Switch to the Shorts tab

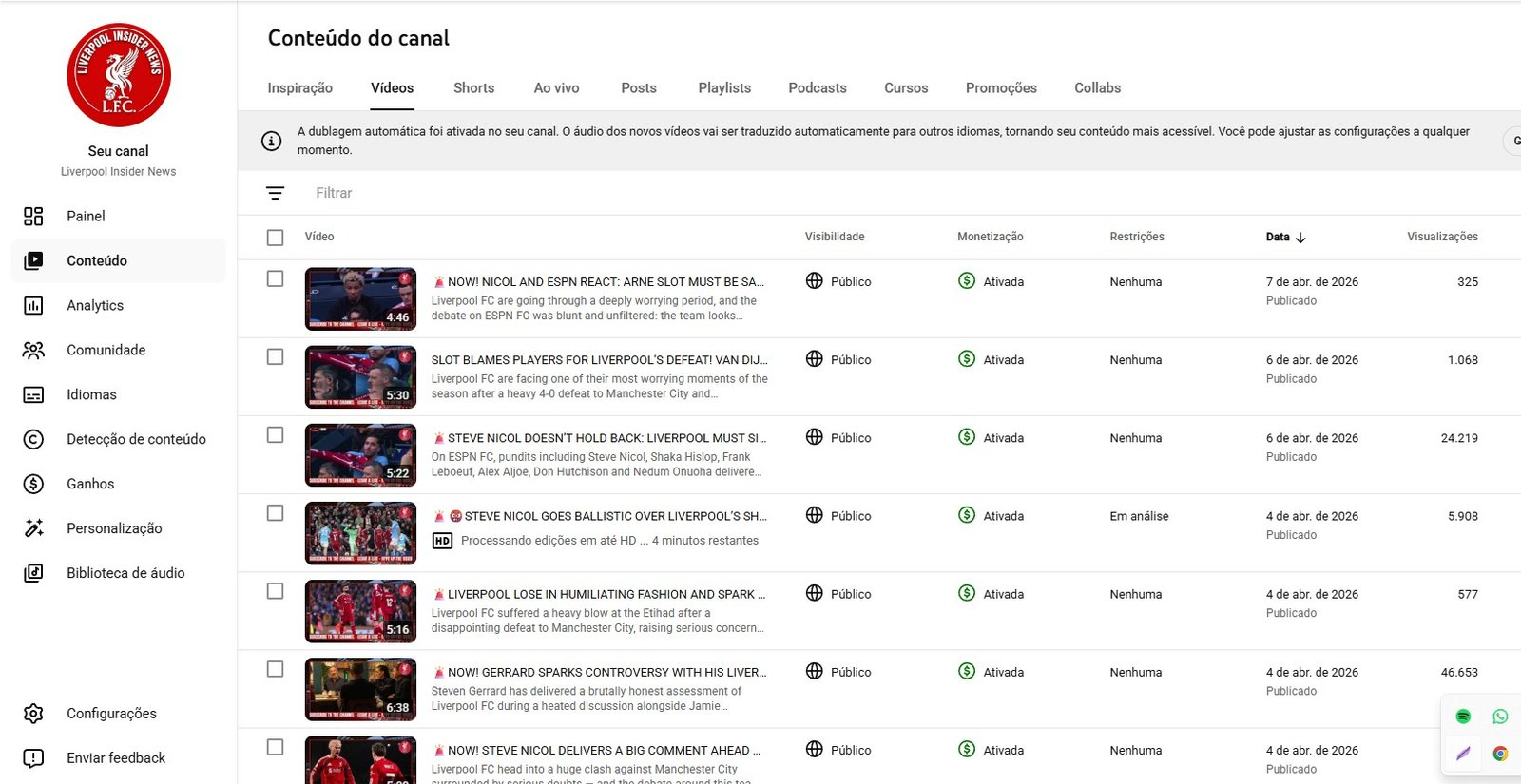[473, 88]
